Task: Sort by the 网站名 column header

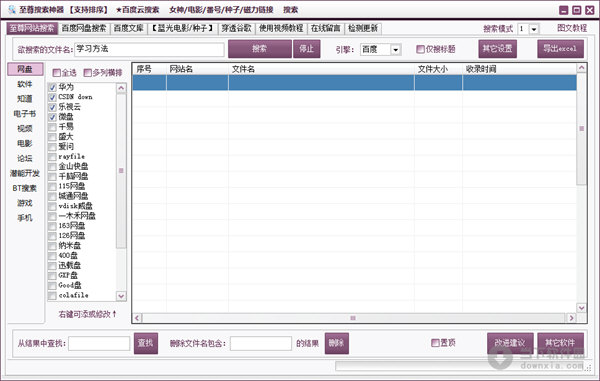Action: click(x=197, y=69)
